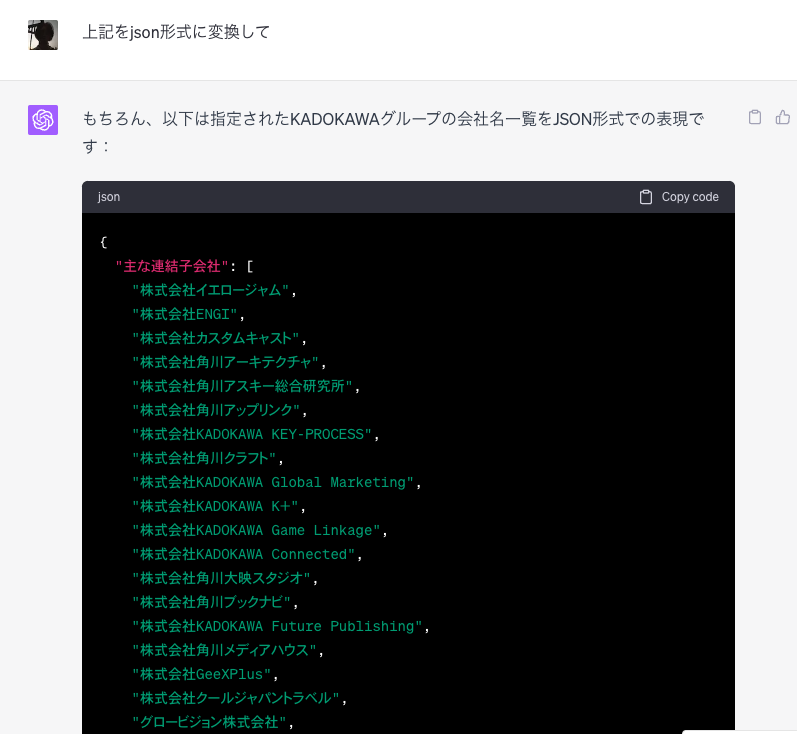This screenshot has width=797, height=734.
Task: Click the line "株式会社クールジャパントラベル"
Action: tap(236, 698)
